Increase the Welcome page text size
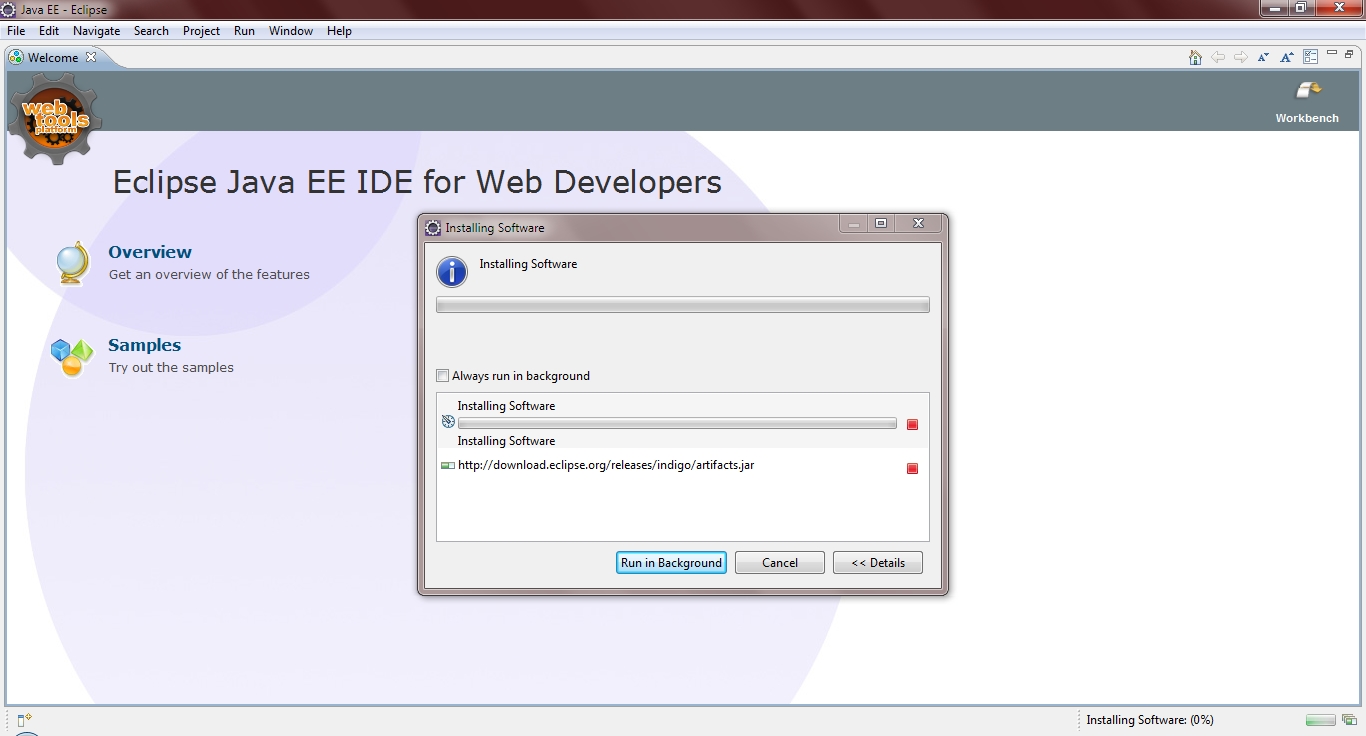 (1287, 57)
